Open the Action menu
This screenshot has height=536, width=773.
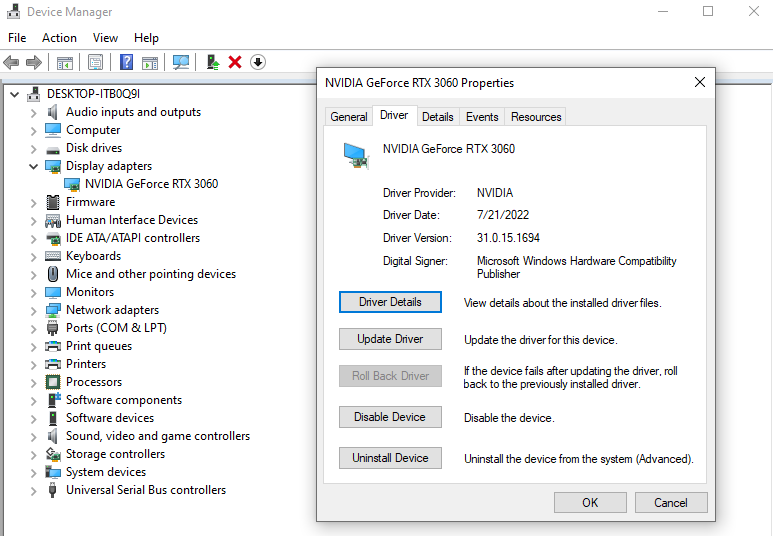[x=59, y=38]
